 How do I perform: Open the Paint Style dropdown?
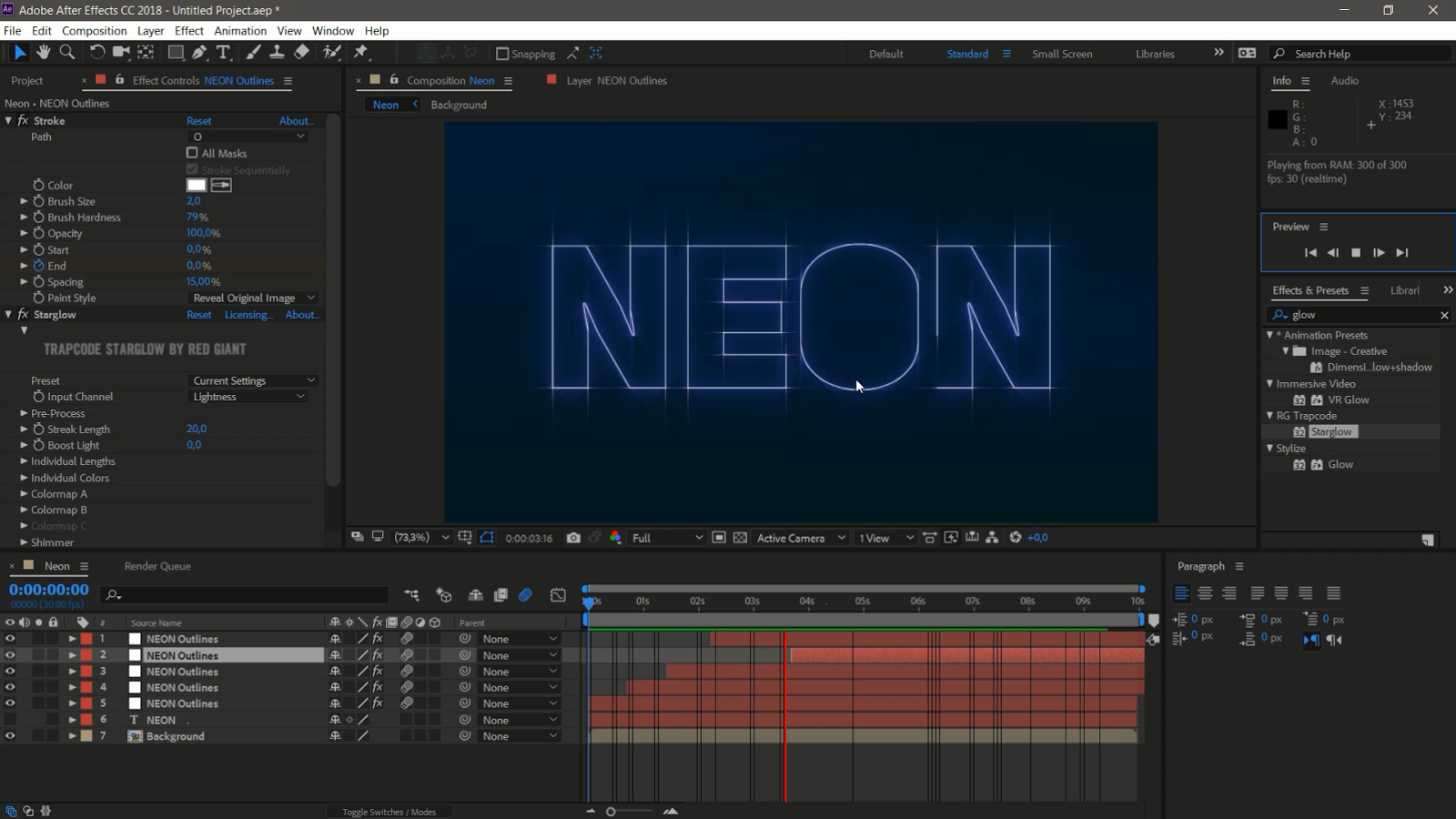coord(253,298)
